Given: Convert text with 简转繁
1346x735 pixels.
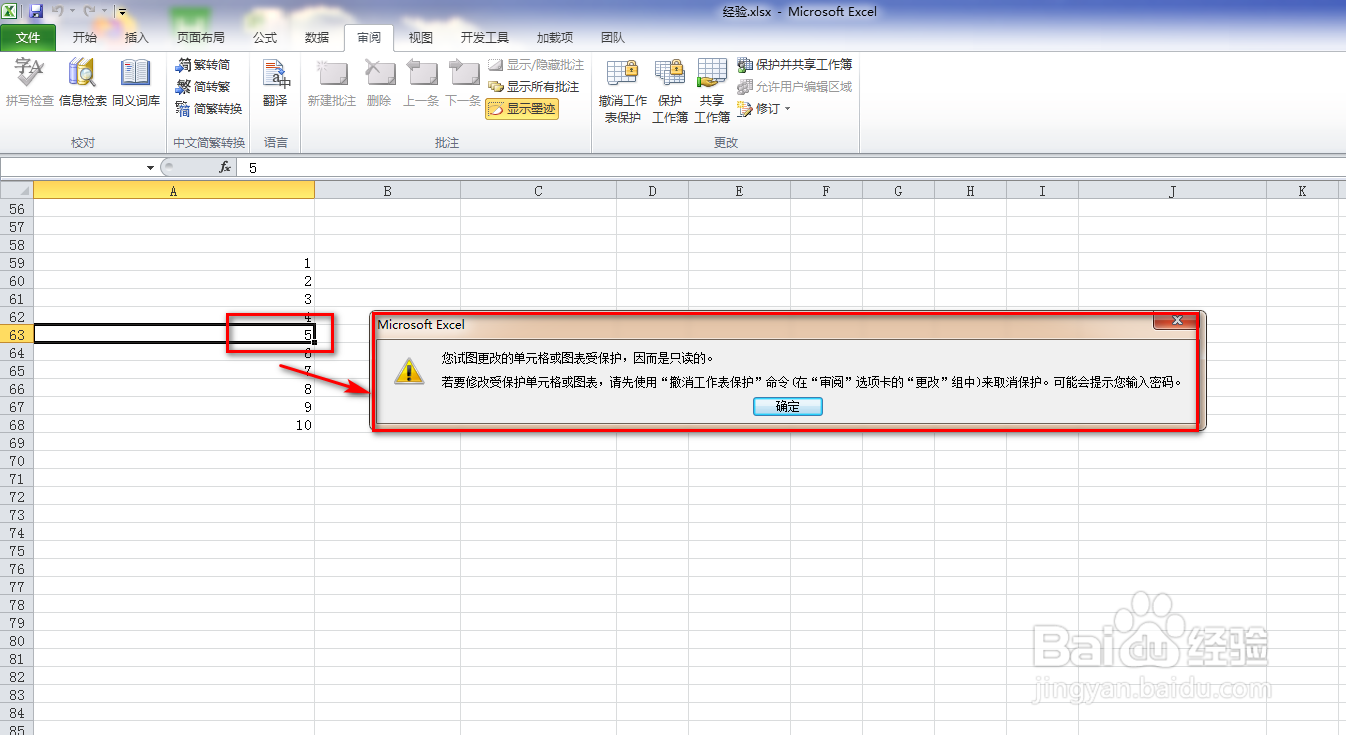Looking at the screenshot, I should (x=204, y=87).
